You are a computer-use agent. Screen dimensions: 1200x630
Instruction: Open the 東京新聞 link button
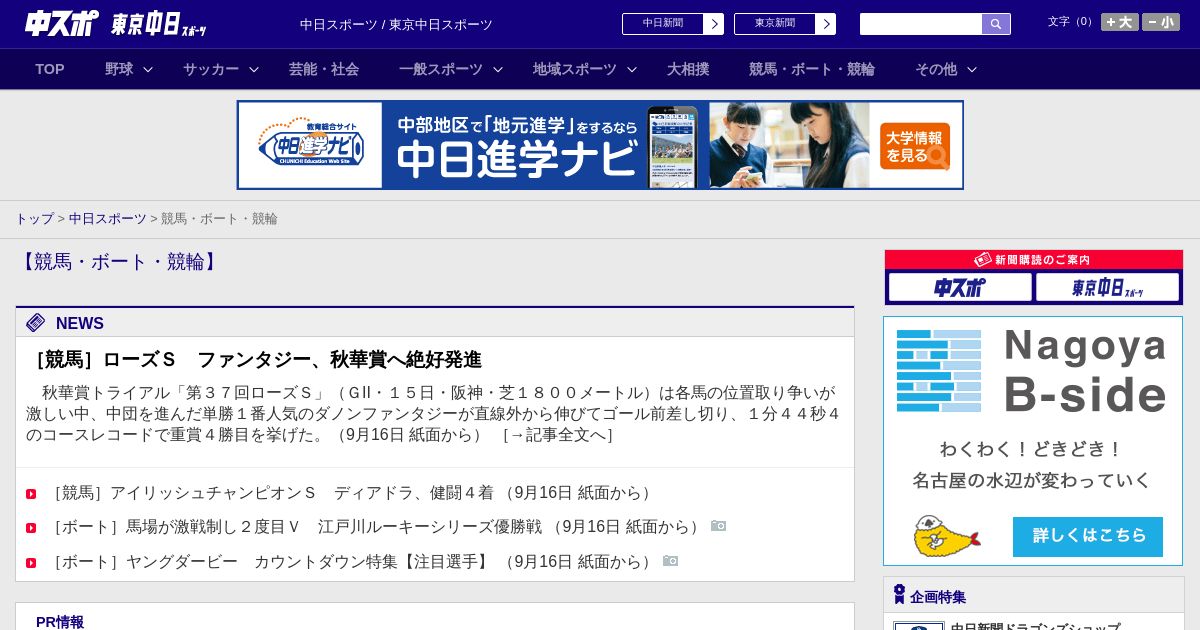tap(775, 24)
